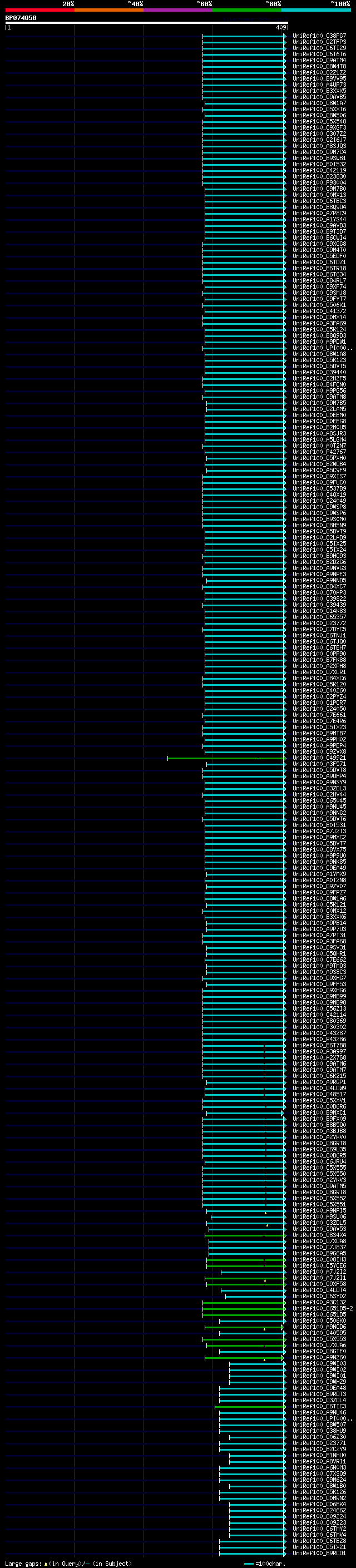The height and width of the screenshot is (1568, 356).
Task: Click UniRef100_Q5K121 row name
Action: click(319, 905)
